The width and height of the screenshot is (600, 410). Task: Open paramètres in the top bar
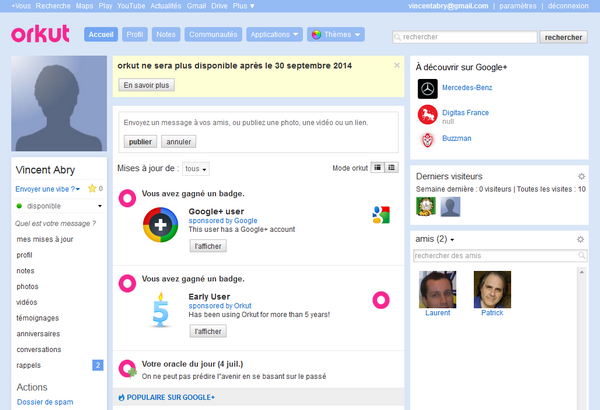pyautogui.click(x=518, y=6)
